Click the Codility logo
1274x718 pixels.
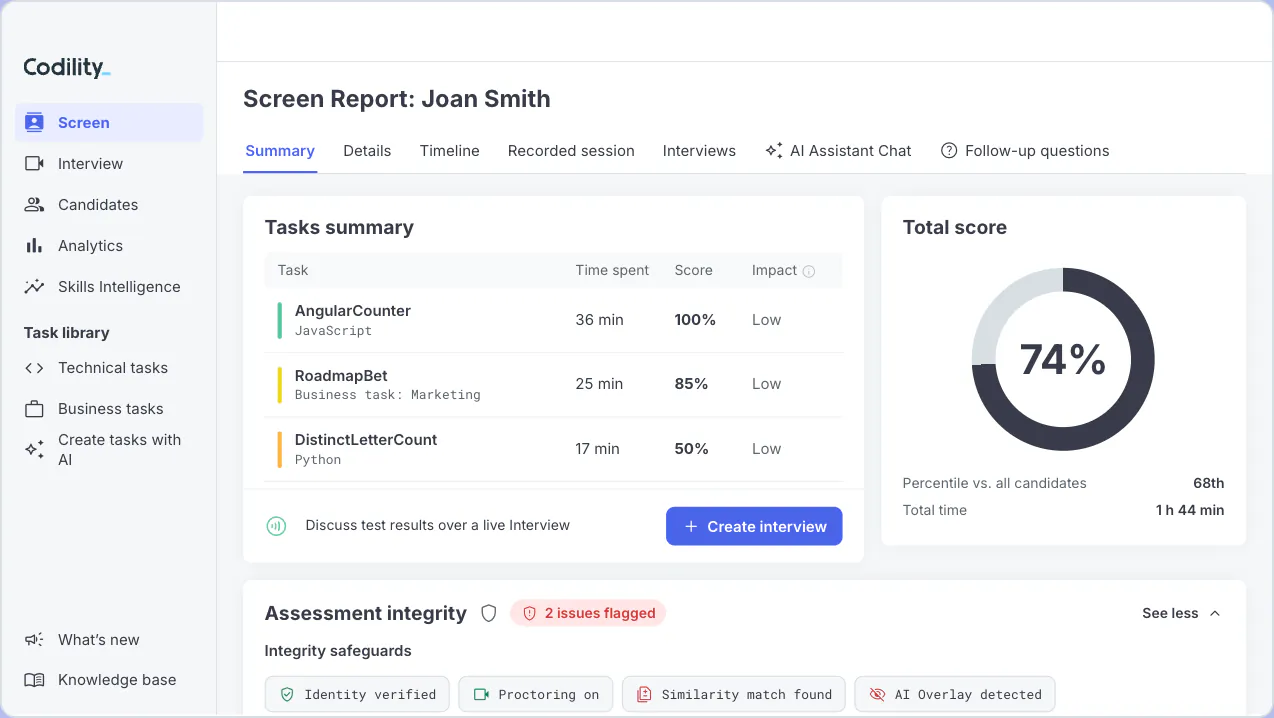67,68
